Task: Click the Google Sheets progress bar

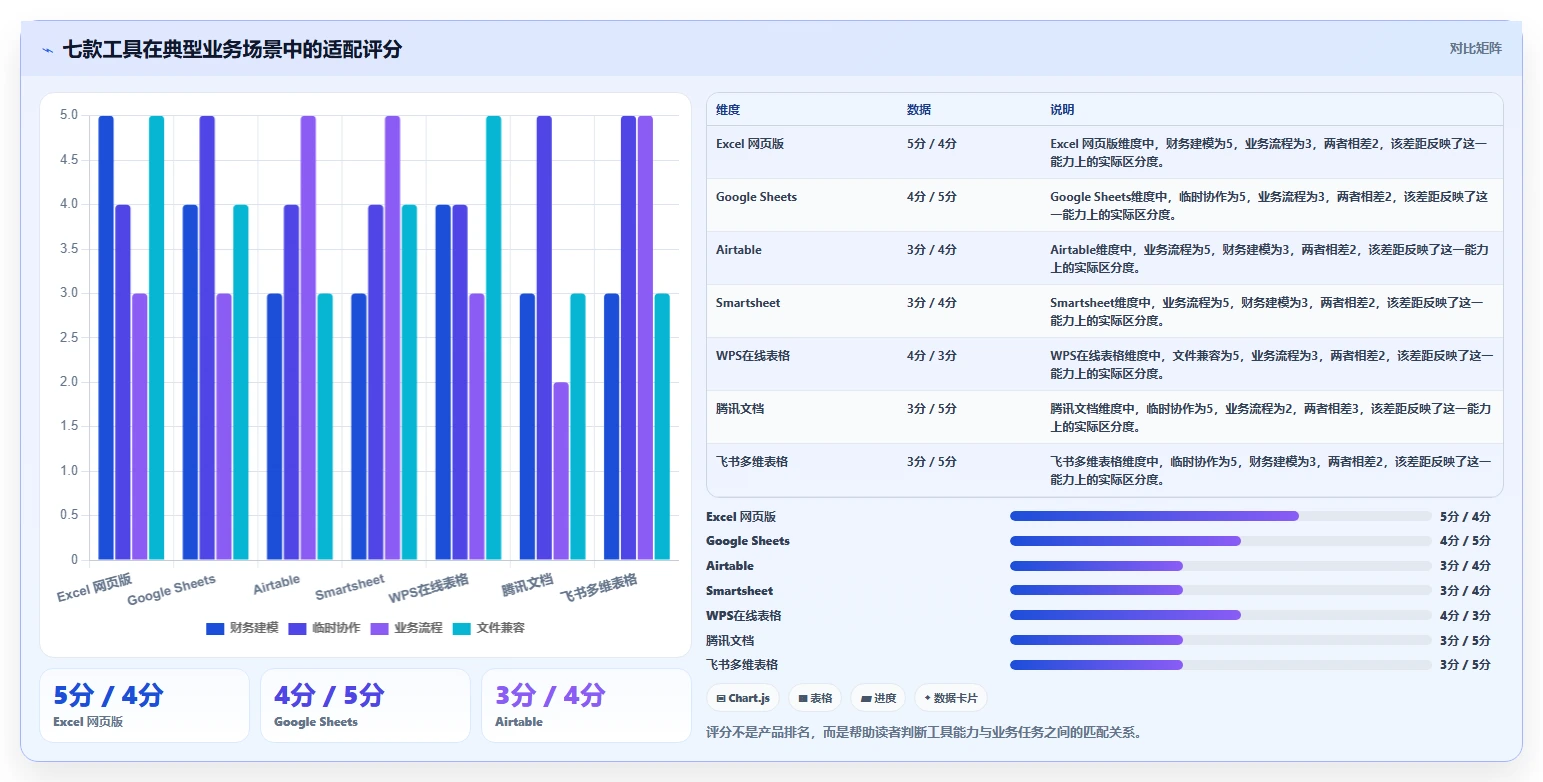Action: 1221,541
